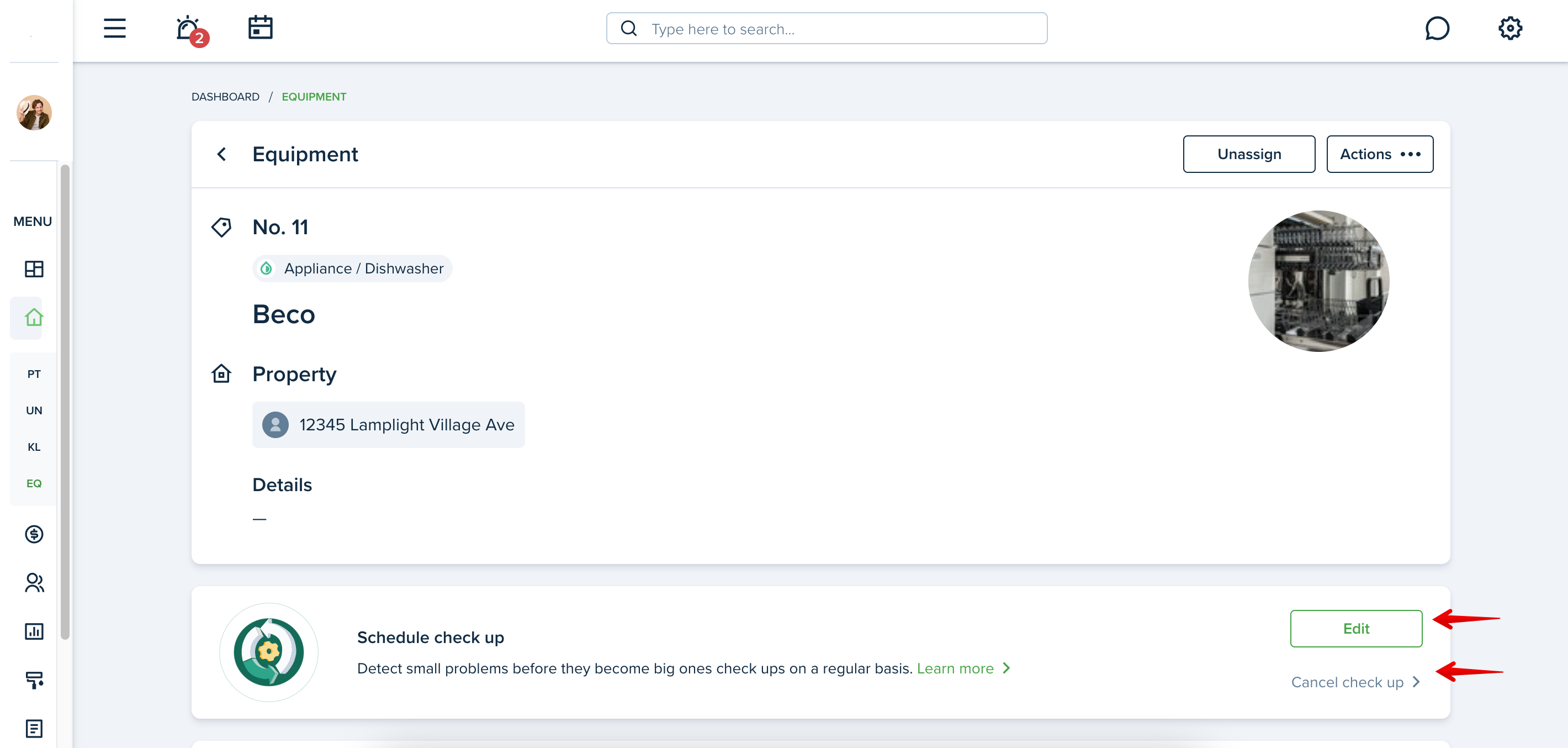This screenshot has height=748, width=1568.
Task: Click the Schedule check up circular icon
Action: point(268,652)
